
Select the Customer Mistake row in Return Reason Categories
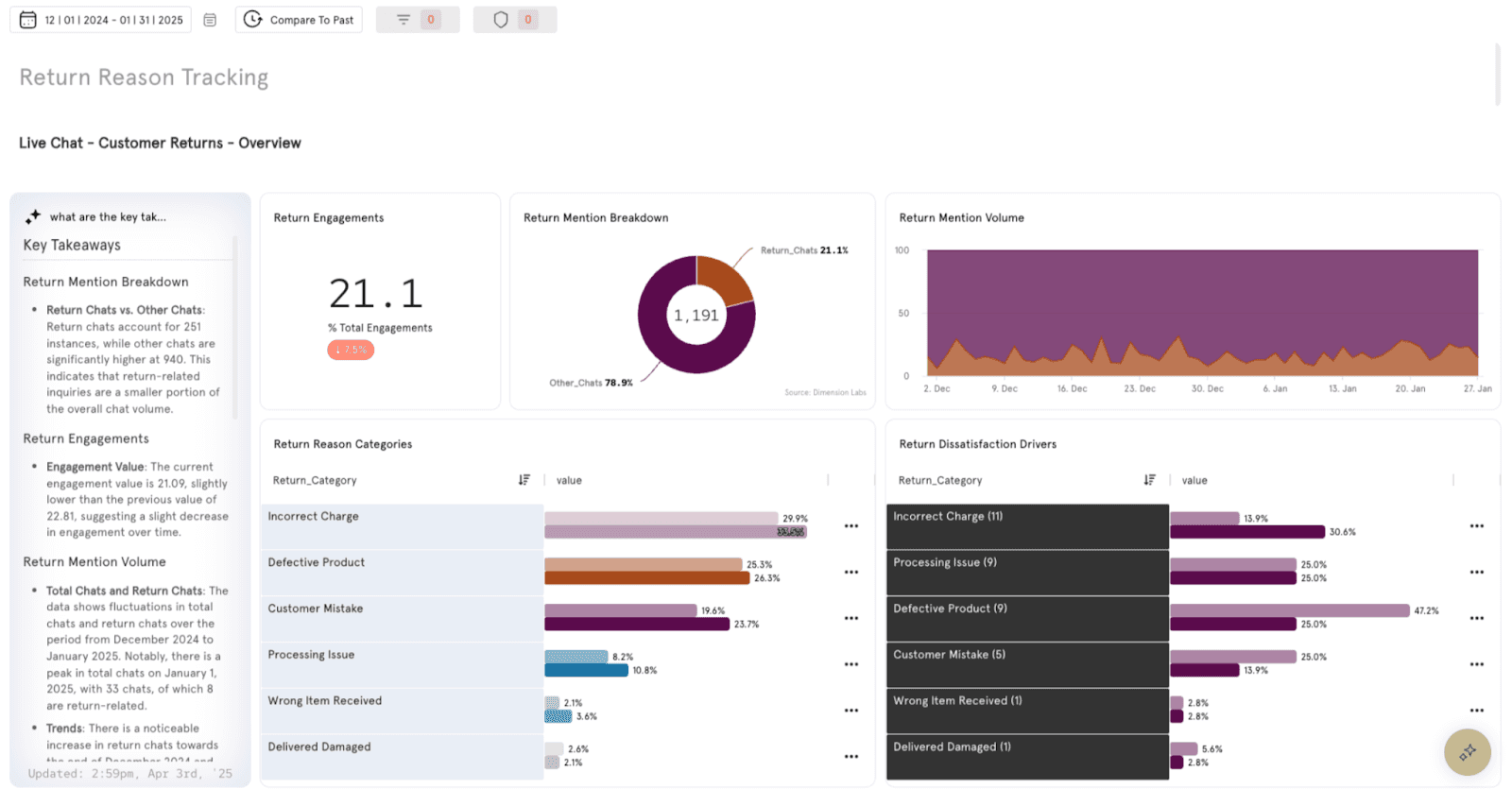[403, 619]
